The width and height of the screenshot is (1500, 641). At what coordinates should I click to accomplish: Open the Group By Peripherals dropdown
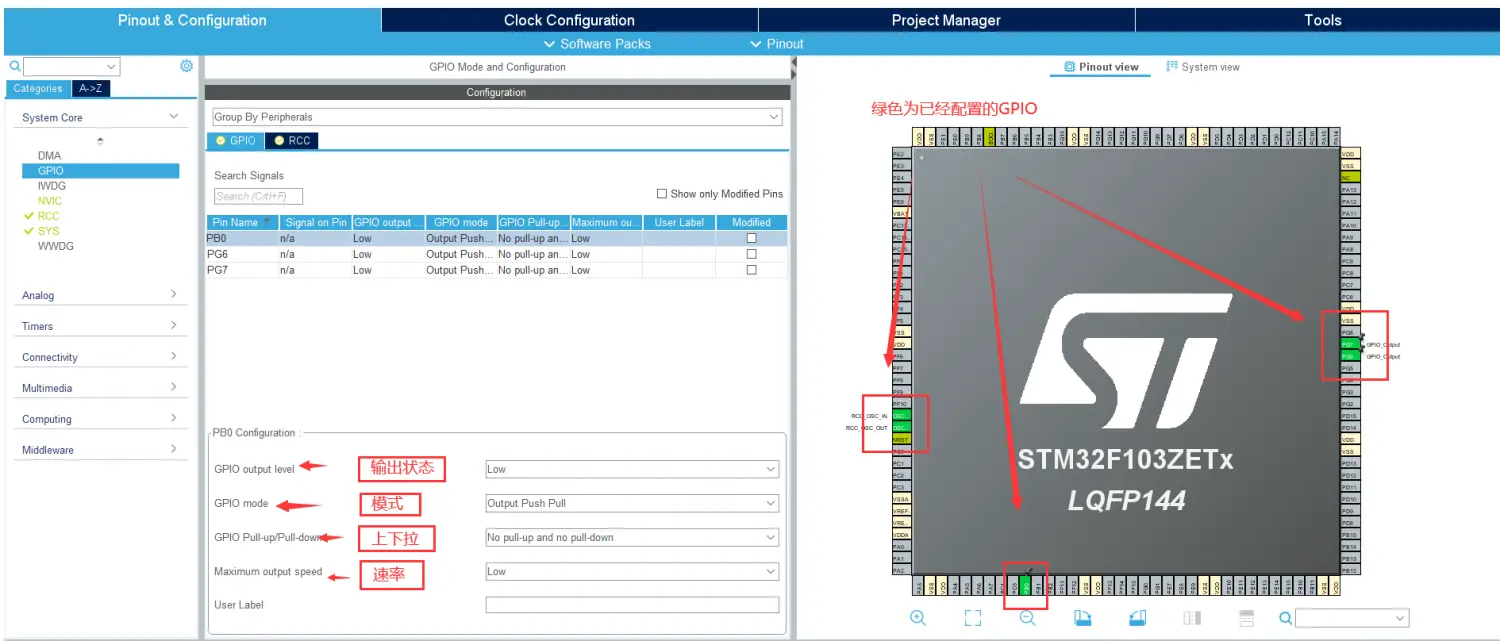(x=497, y=117)
